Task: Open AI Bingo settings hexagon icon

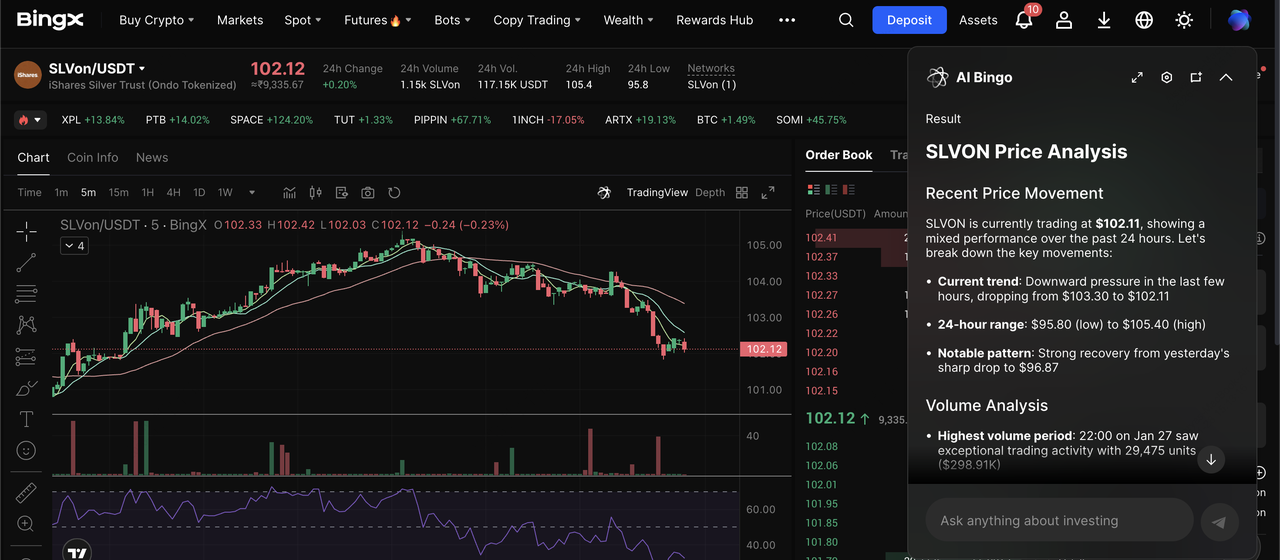Action: (1166, 78)
